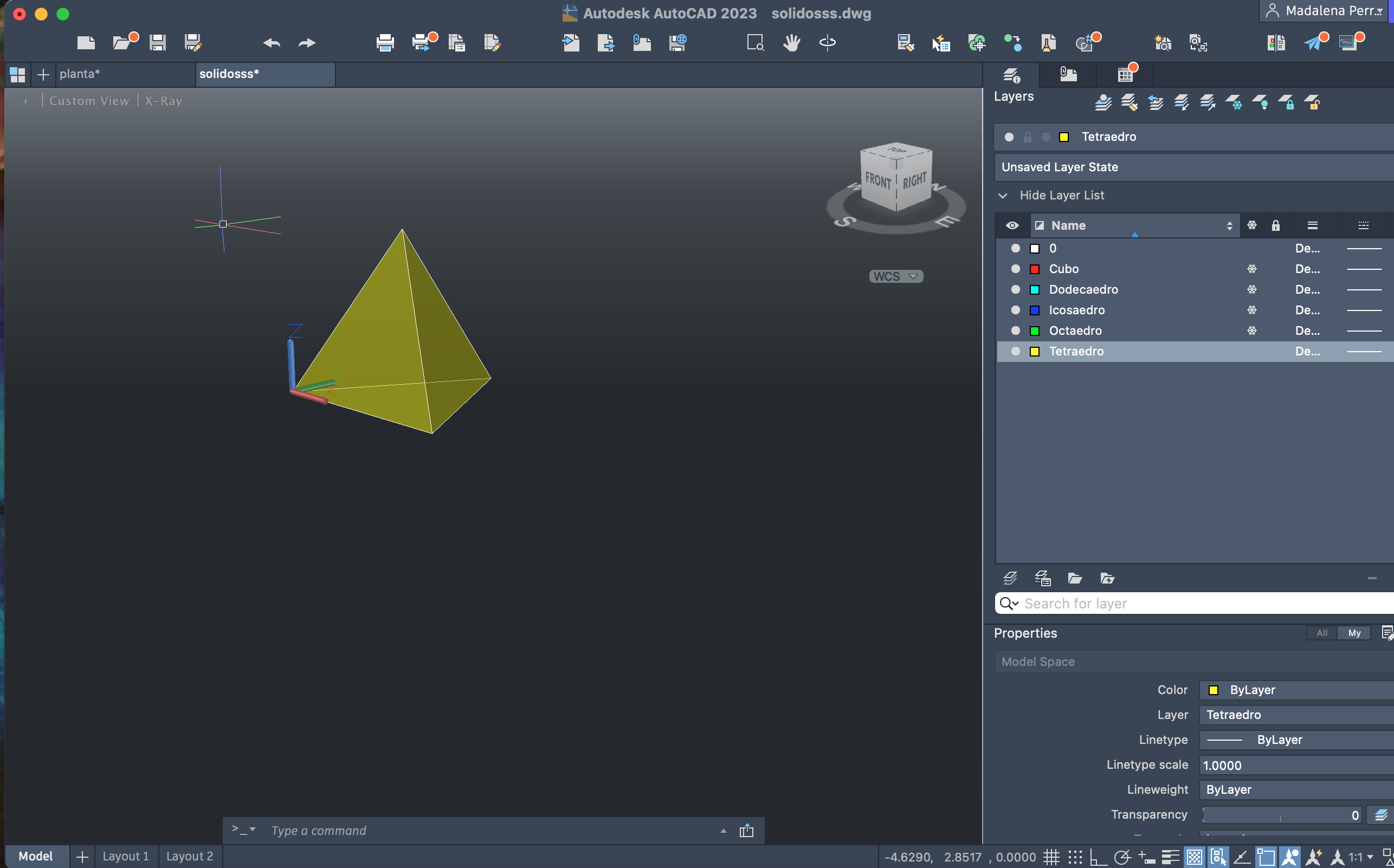1394x868 pixels.
Task: Click the My properties filter button
Action: pyautogui.click(x=1354, y=633)
